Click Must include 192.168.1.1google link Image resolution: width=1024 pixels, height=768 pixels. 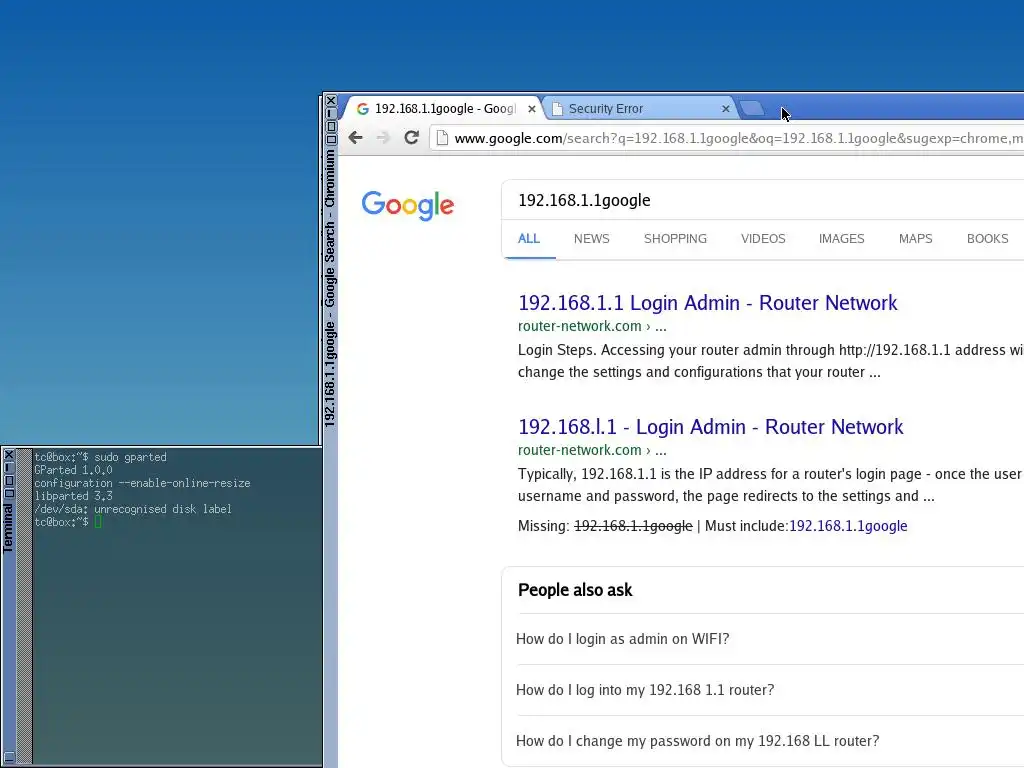click(x=848, y=526)
